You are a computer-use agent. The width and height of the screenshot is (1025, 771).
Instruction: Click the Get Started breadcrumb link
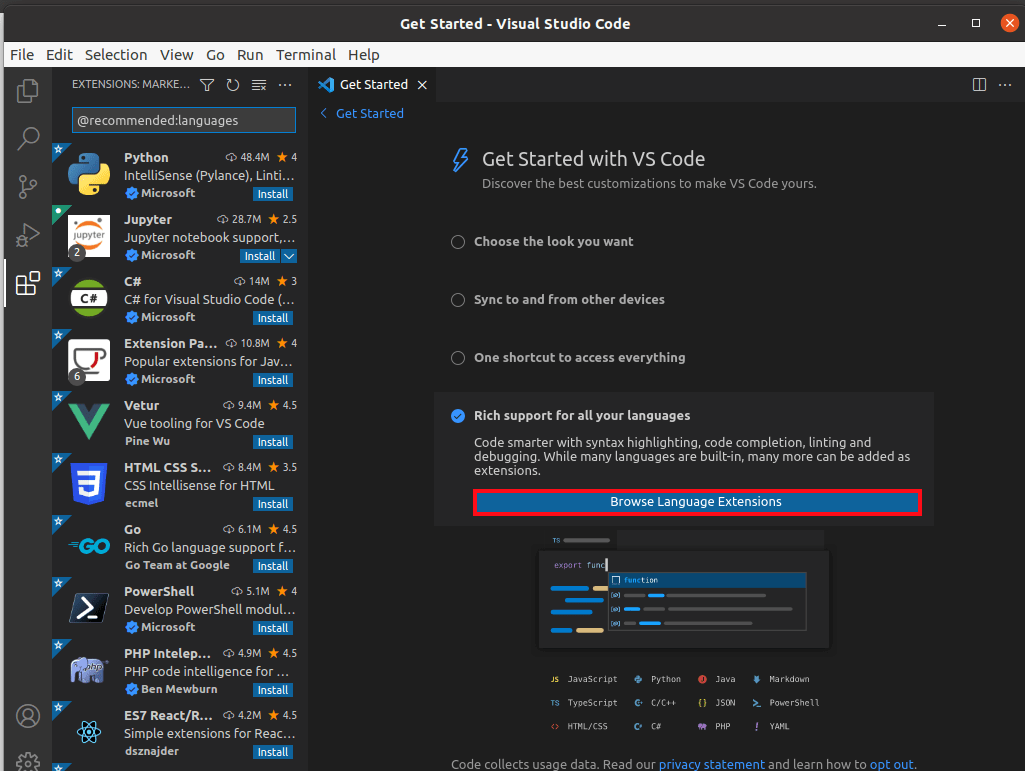point(369,114)
